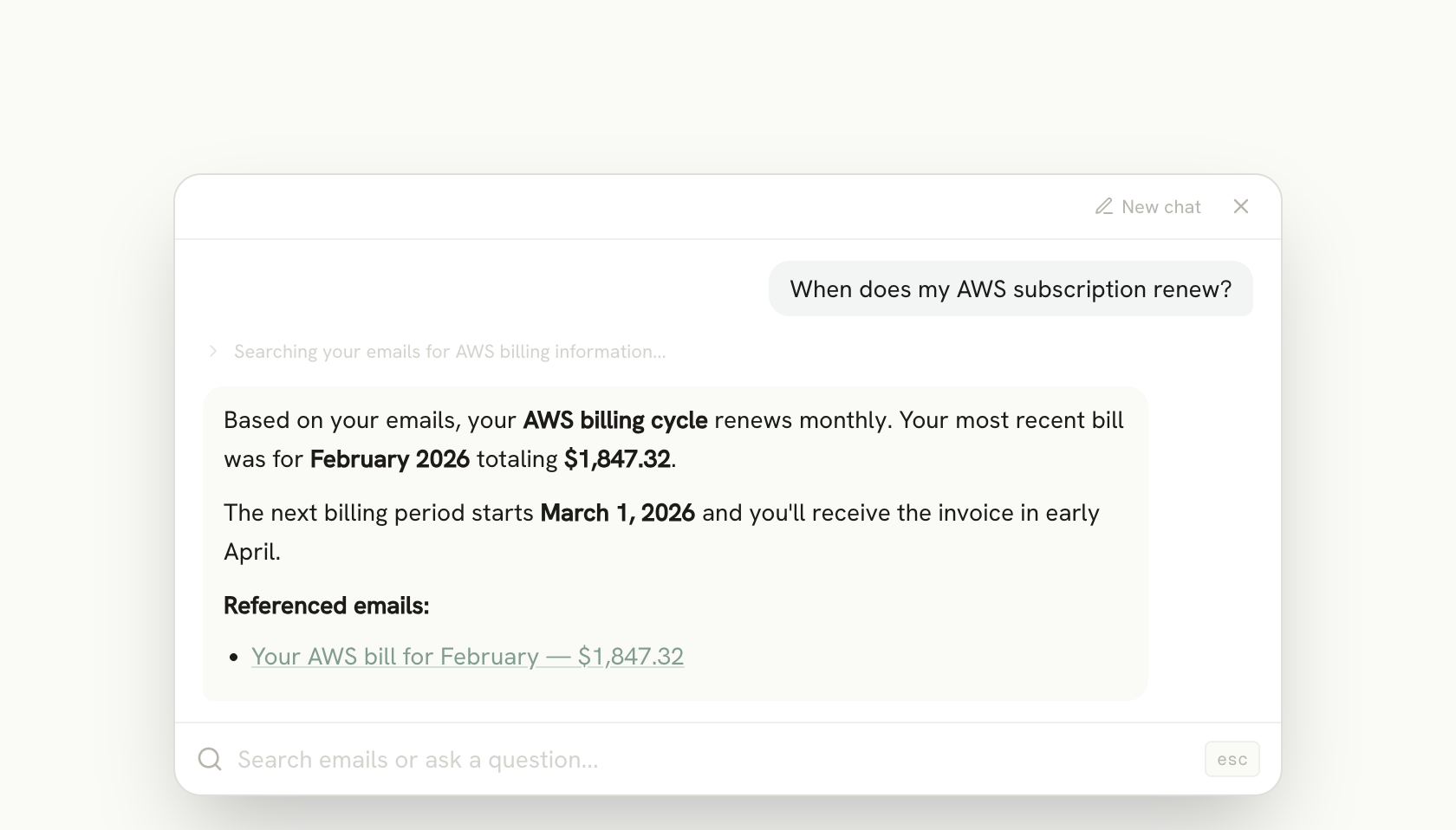Open the disclosure arrow before the status text
This screenshot has height=830, width=1456.
point(213,351)
